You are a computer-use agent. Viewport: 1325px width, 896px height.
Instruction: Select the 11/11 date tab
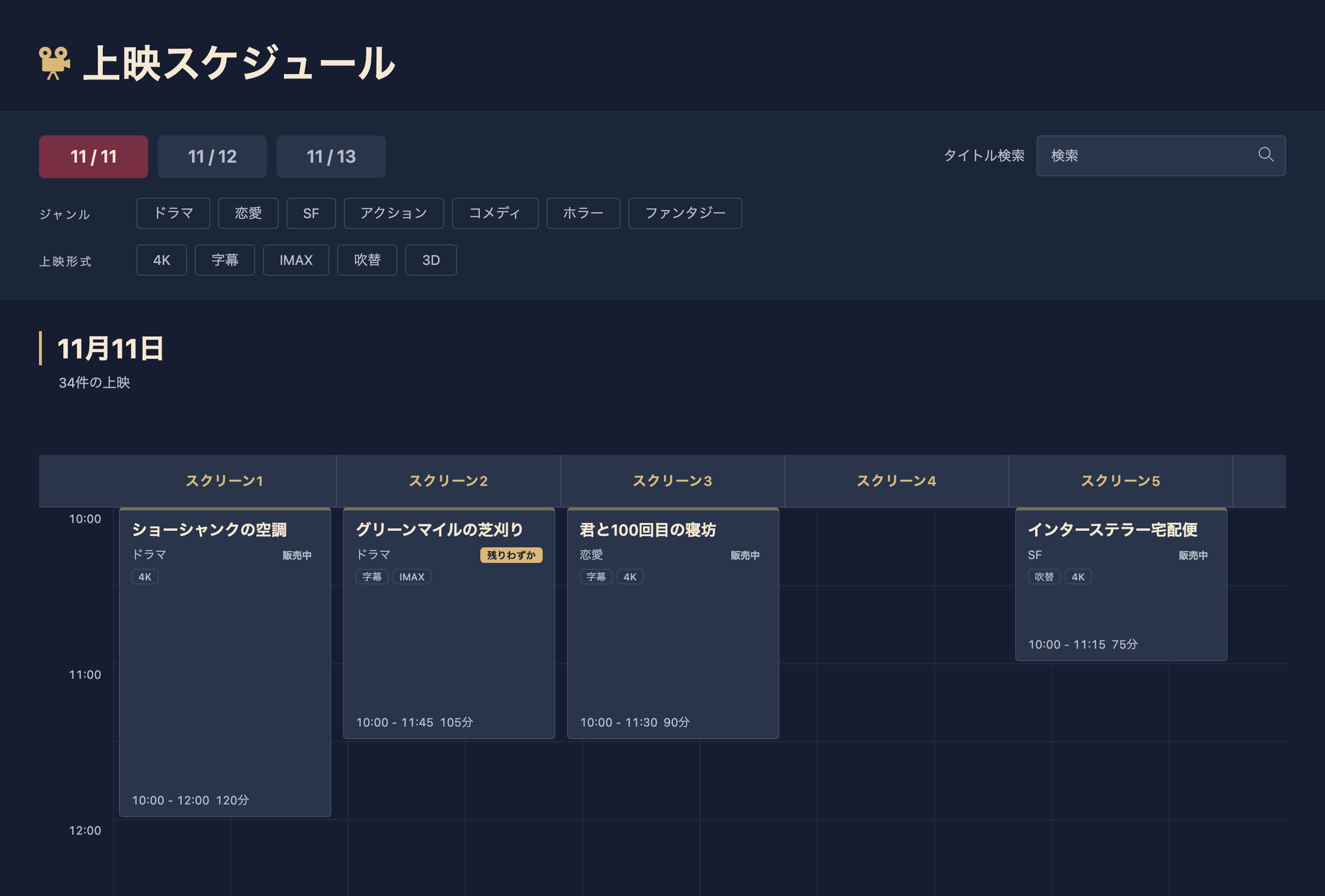click(94, 157)
